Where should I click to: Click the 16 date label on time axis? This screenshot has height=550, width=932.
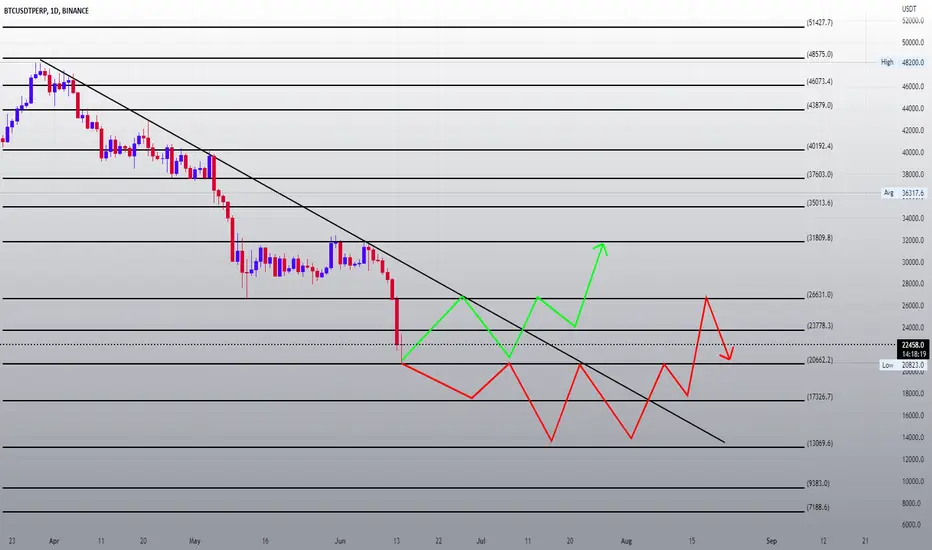265,541
